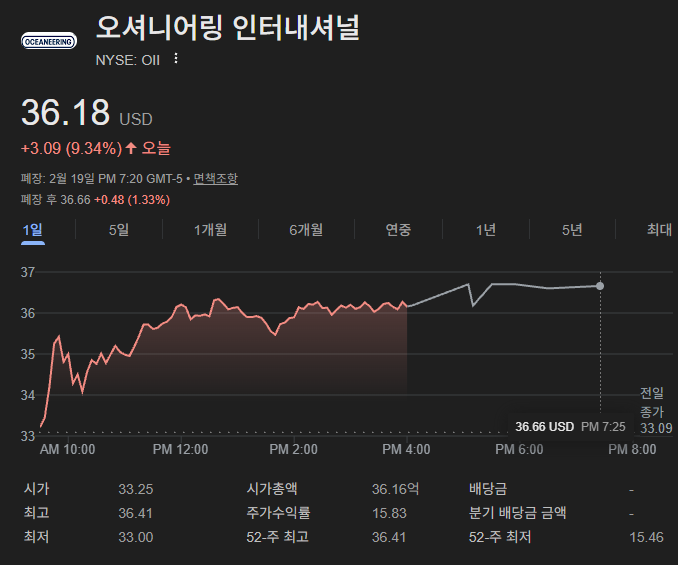Open the 면책조항 disclaimer link
678x565 pixels.
coord(215,179)
